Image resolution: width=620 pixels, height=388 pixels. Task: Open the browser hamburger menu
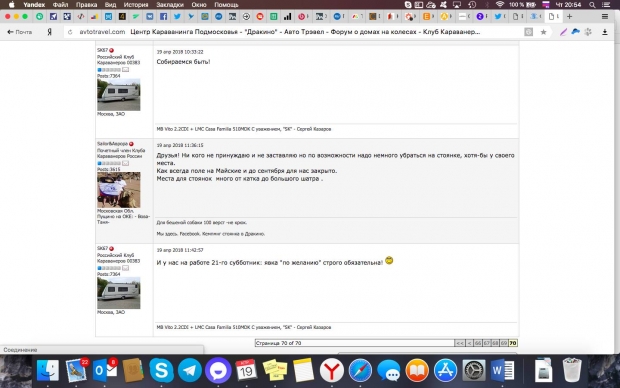(x=605, y=17)
